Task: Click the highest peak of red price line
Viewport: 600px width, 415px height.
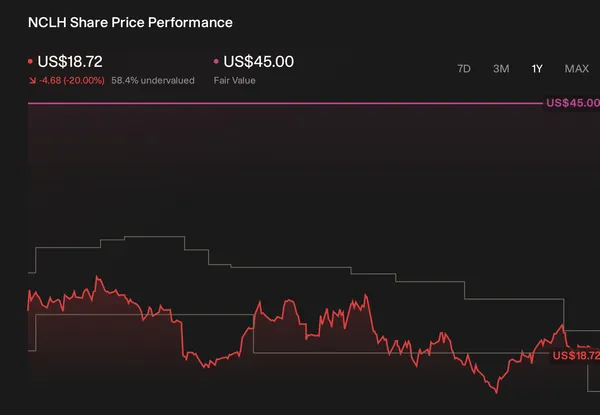Action: [x=97, y=277]
